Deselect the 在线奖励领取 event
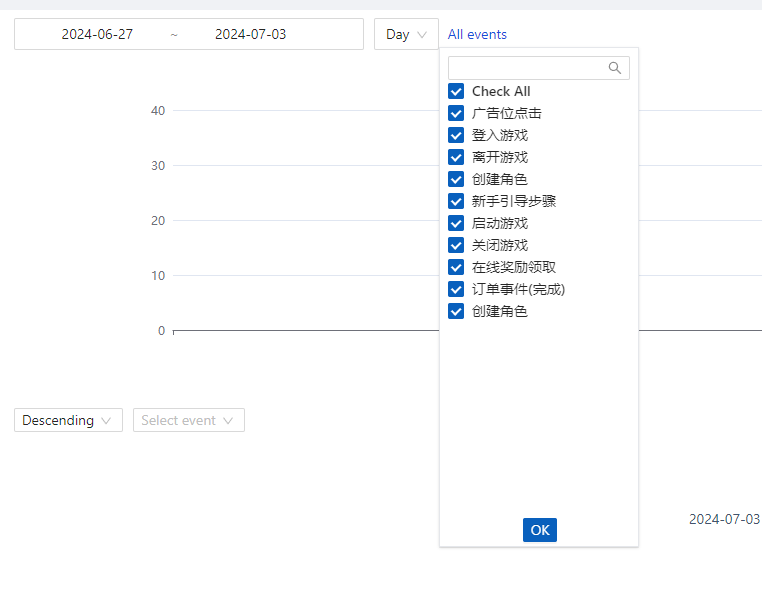The height and width of the screenshot is (603, 762). [x=456, y=267]
